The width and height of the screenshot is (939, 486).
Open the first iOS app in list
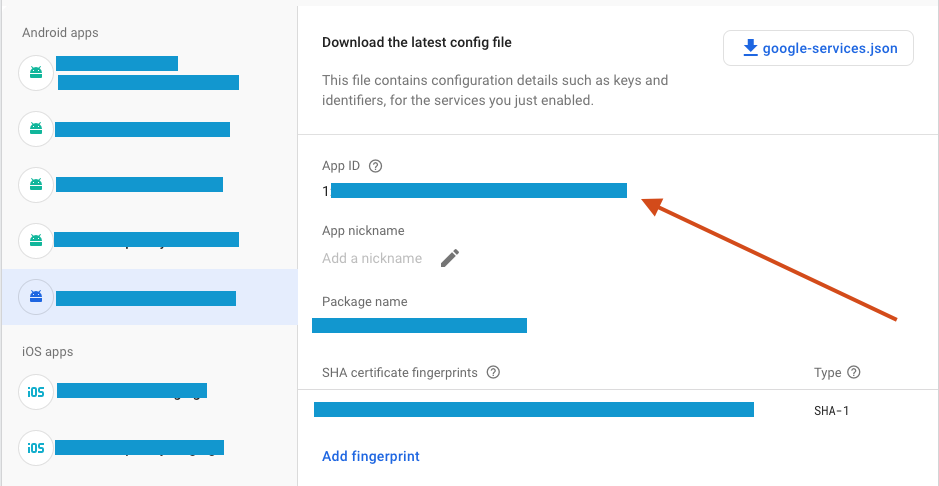36,392
